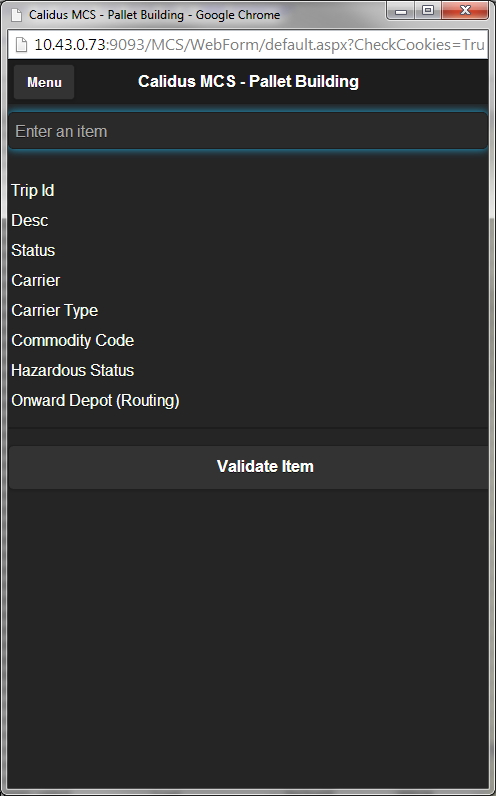
Task: Click the Calidus MCS - Pallet Building heading
Action: (248, 81)
